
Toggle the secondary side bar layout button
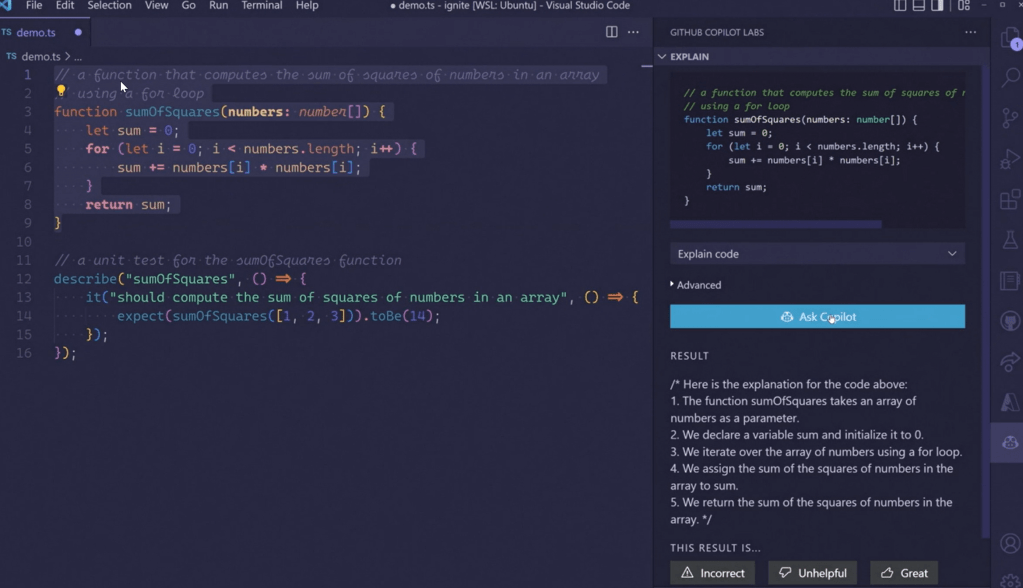(x=937, y=6)
